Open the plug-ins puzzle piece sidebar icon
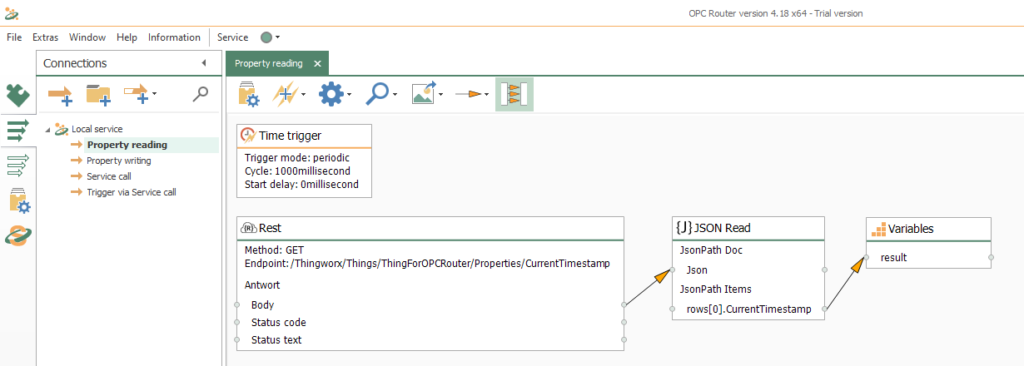Viewport: 1024px width, 366px height. tap(18, 96)
